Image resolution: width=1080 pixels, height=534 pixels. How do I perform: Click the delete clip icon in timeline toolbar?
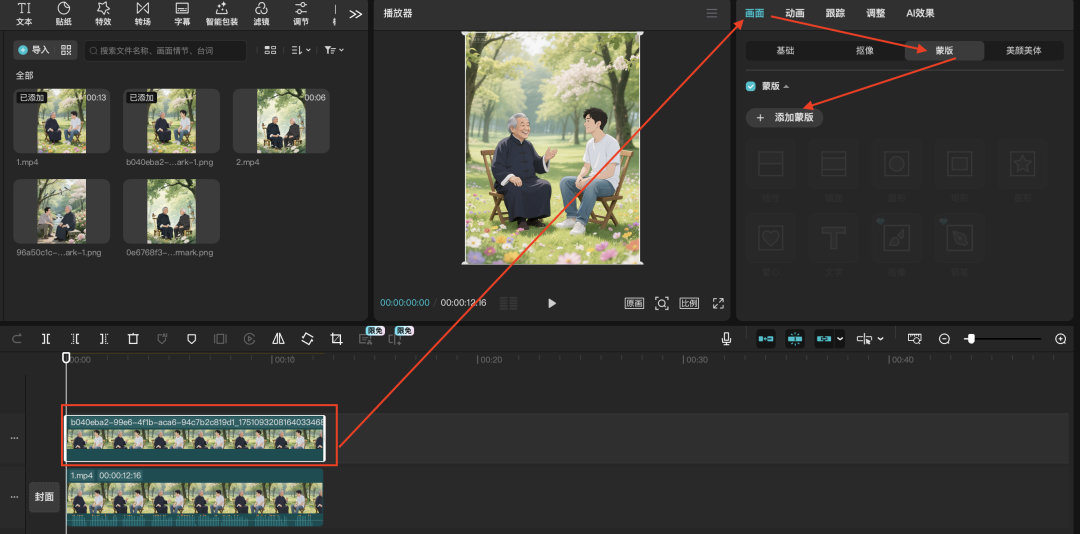point(133,339)
